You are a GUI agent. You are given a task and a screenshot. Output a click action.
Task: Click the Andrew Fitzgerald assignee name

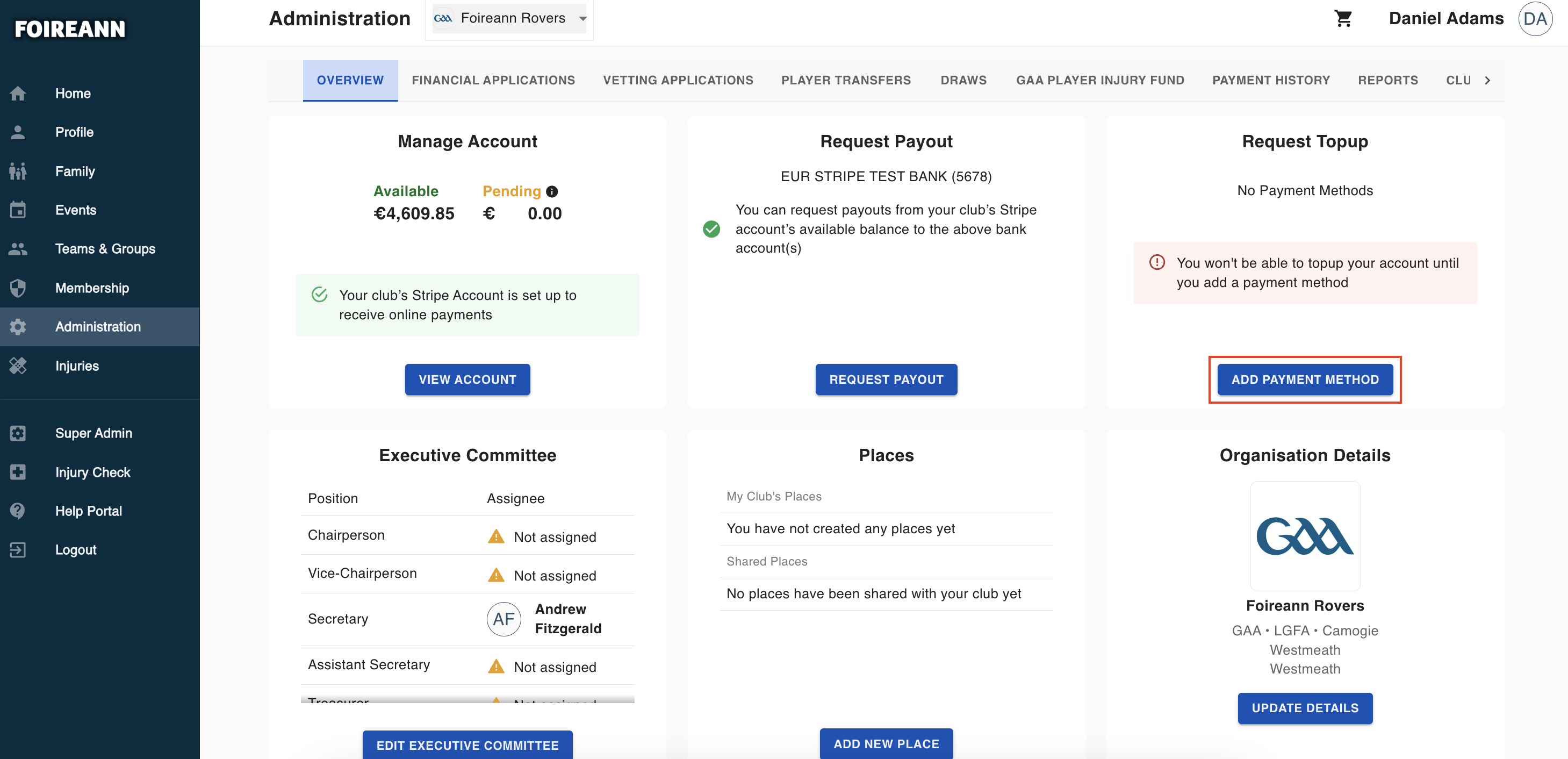click(568, 619)
